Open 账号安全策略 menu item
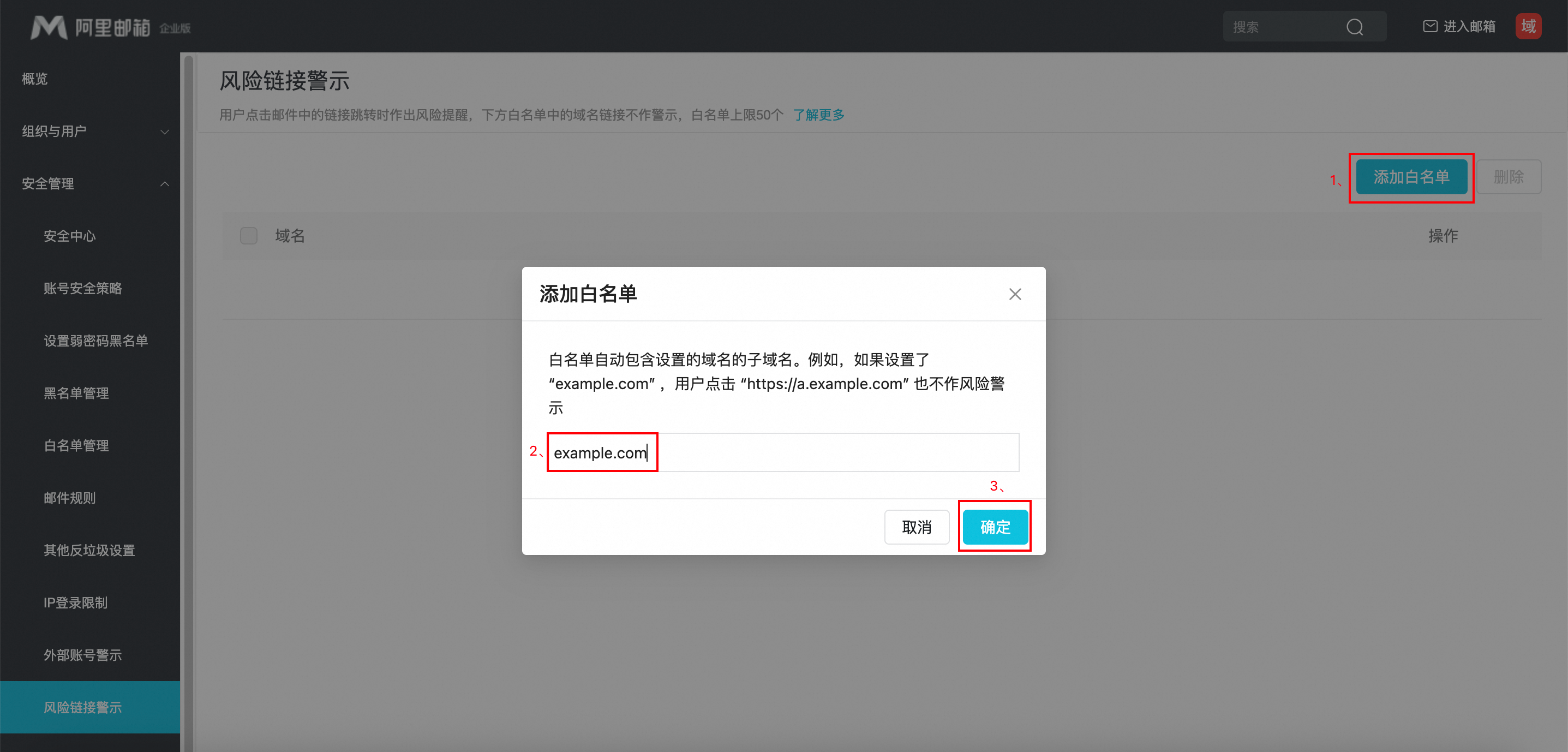This screenshot has width=1568, height=752. (83, 289)
